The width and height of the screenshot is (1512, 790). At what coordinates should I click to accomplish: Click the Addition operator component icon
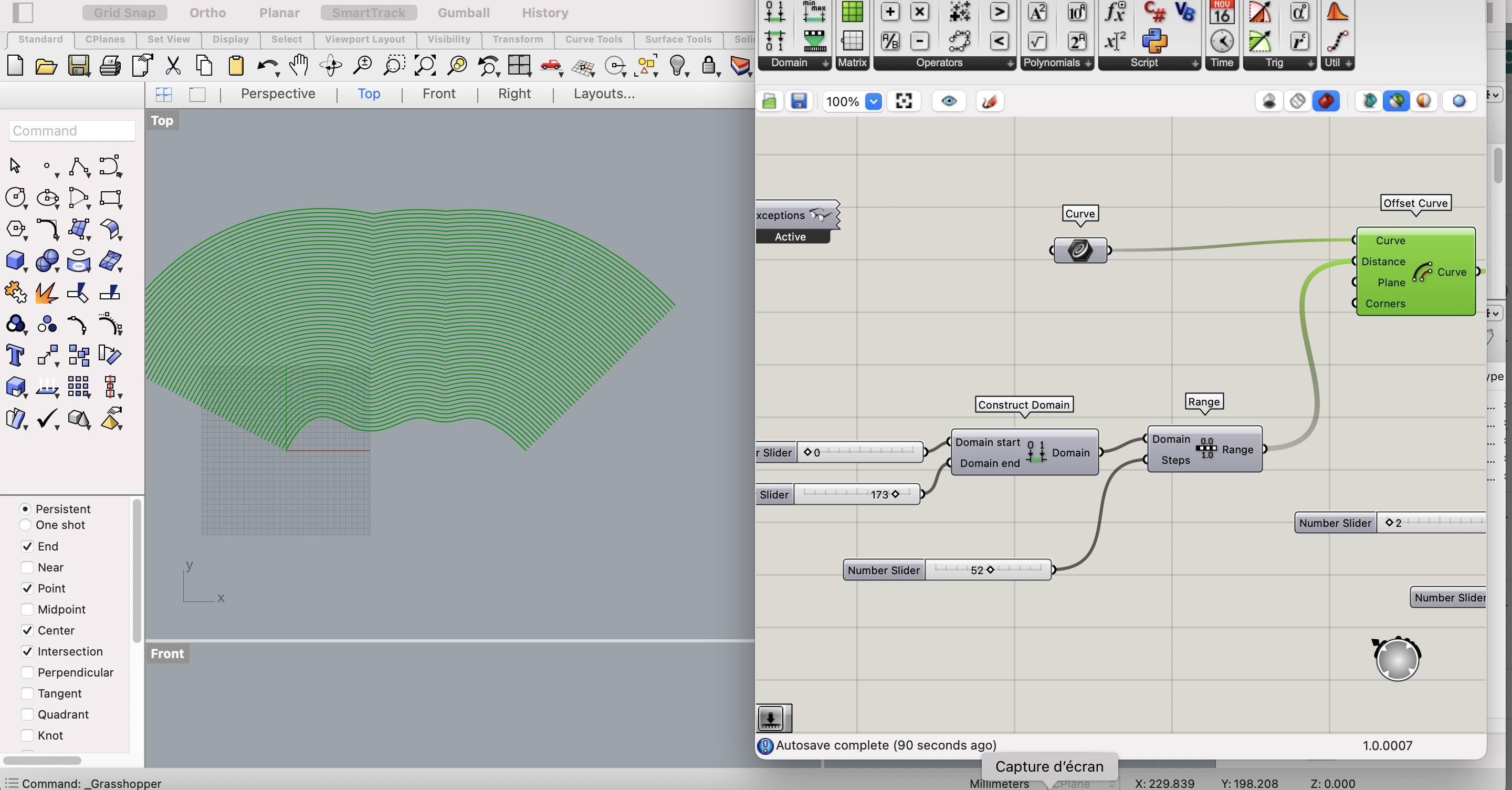pos(890,12)
